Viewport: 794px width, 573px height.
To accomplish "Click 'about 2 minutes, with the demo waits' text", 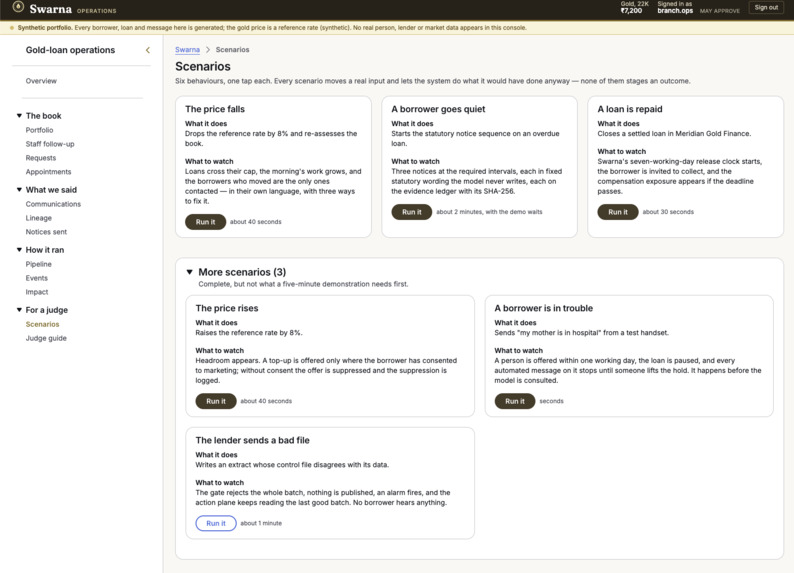I will click(489, 212).
